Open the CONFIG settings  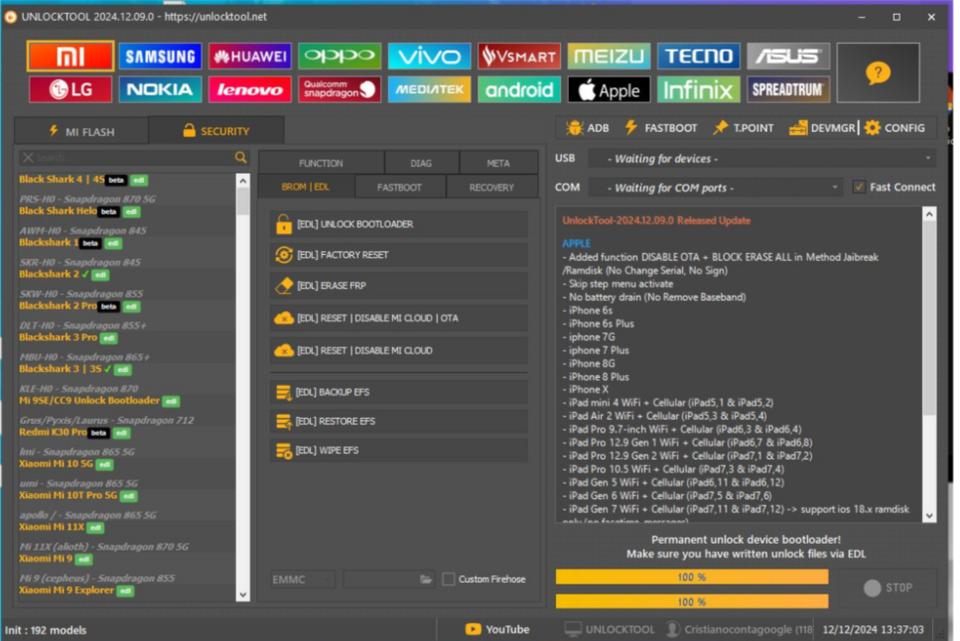coord(896,128)
